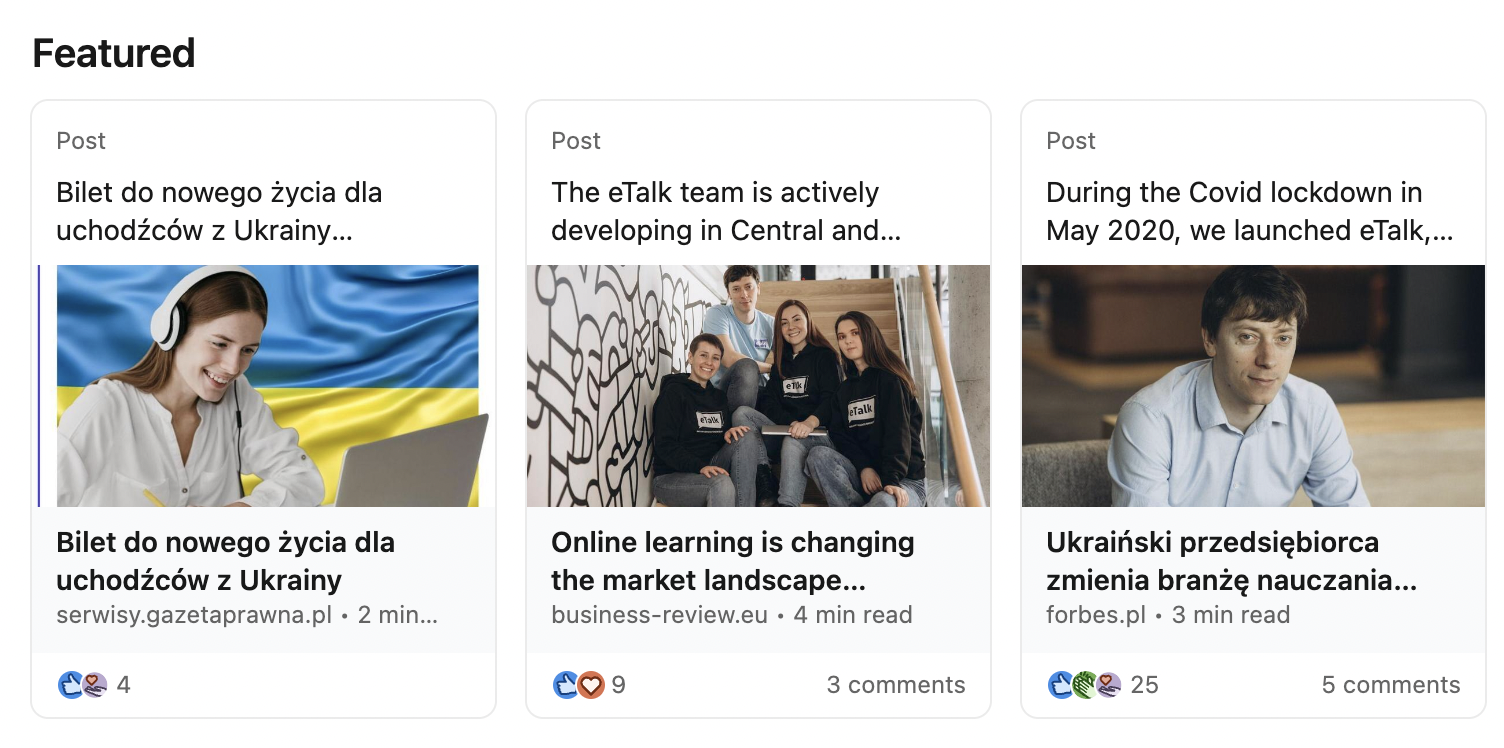
Task: Click the support reaction icon on gazetaprawna post
Action: [94, 685]
